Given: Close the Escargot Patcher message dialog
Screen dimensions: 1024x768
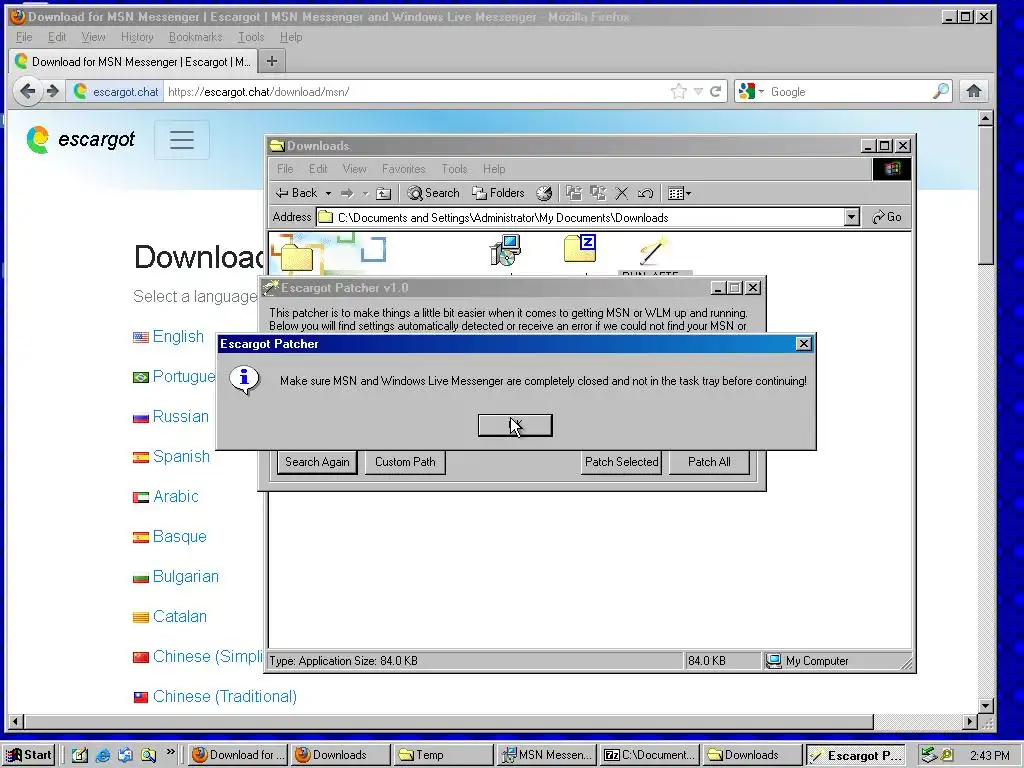Looking at the screenshot, I should [x=804, y=344].
